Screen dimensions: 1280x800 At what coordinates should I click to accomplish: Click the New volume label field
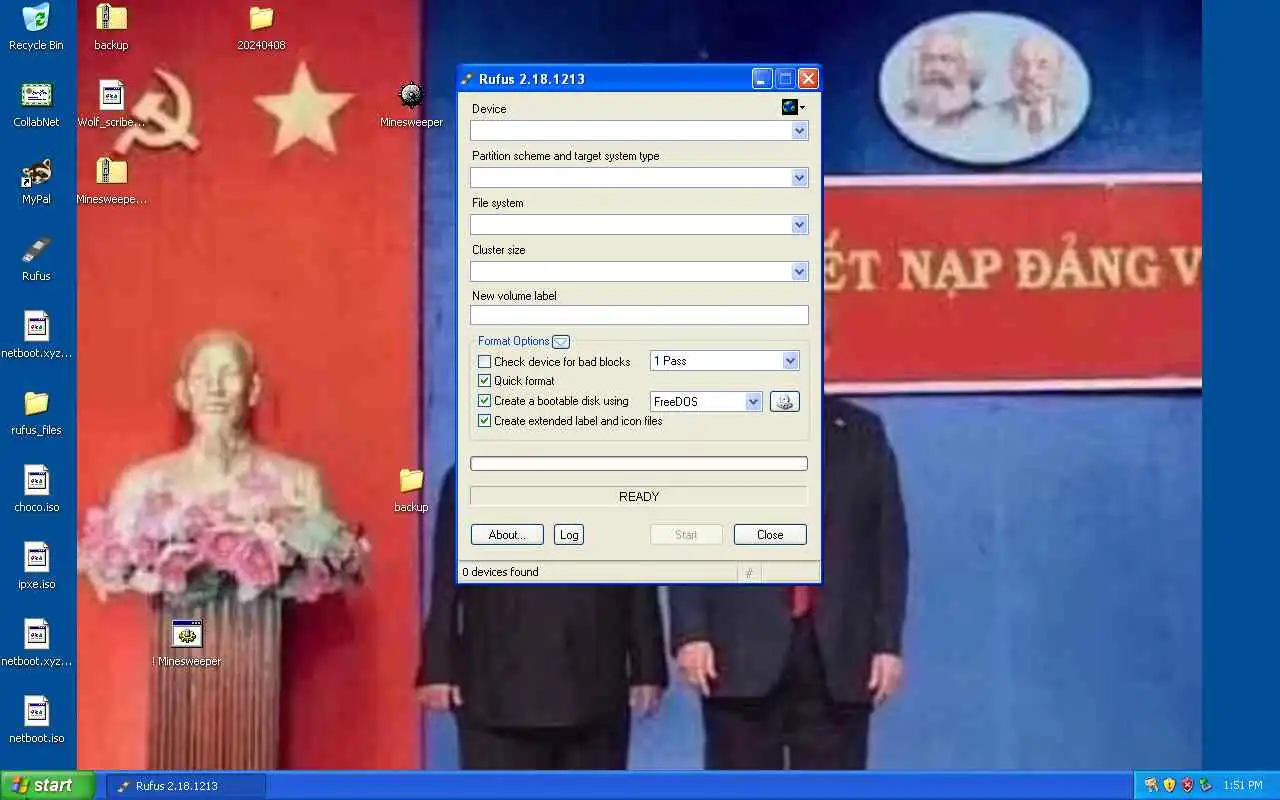[x=639, y=315]
